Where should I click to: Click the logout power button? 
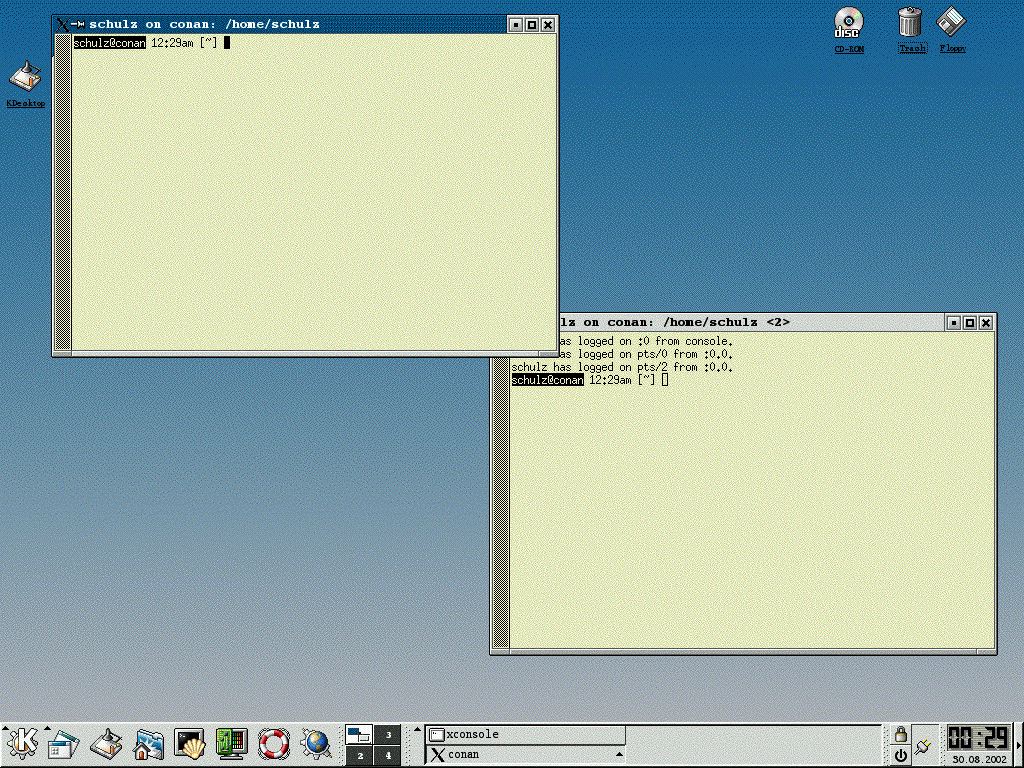click(900, 756)
